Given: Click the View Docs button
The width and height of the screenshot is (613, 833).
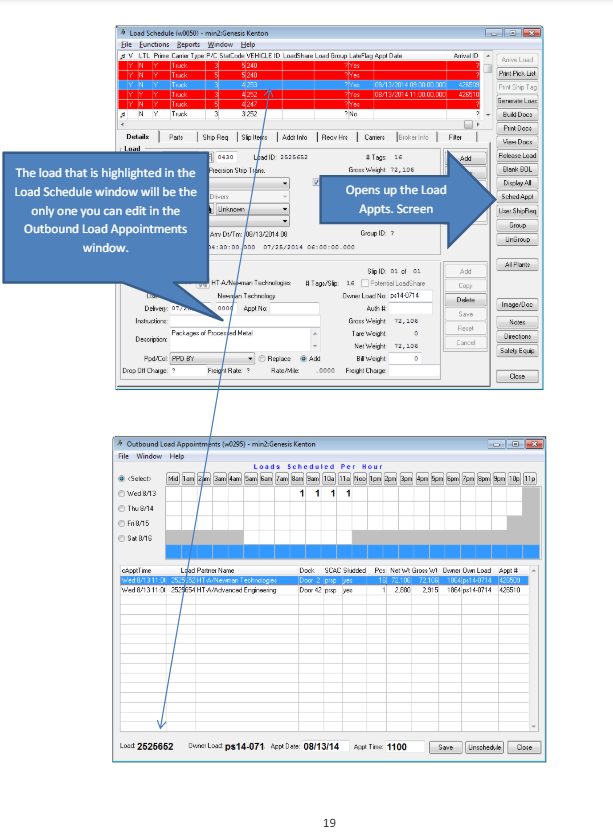Looking at the screenshot, I should click(x=517, y=142).
